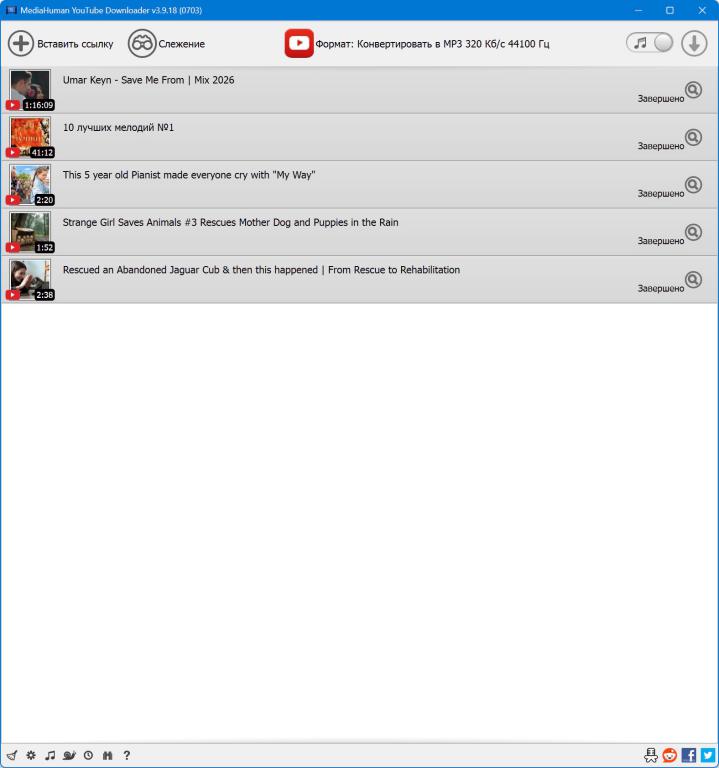Screen dimensions: 719x768
Task: Click the snail speed limit icon
Action: click(69, 756)
